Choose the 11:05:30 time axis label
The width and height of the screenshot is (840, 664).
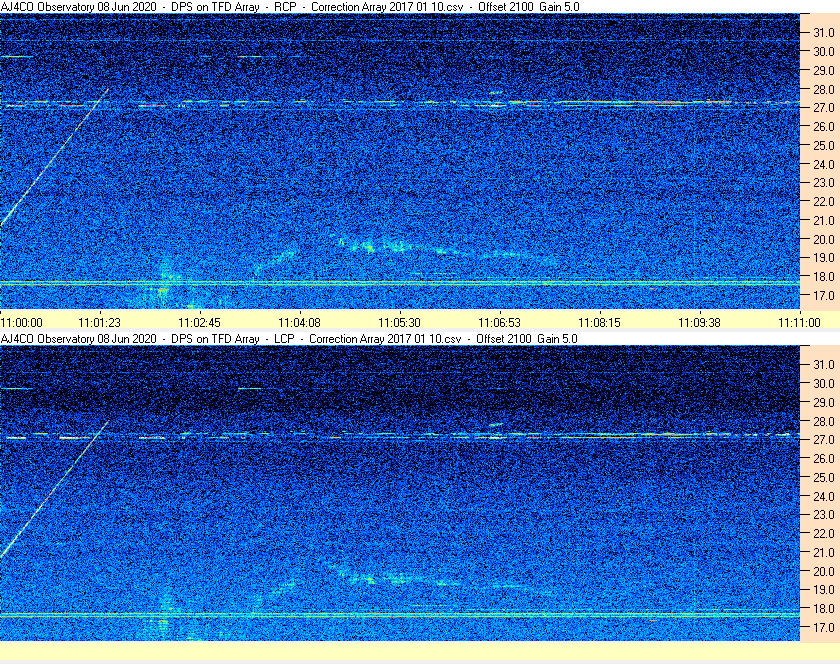pos(400,323)
